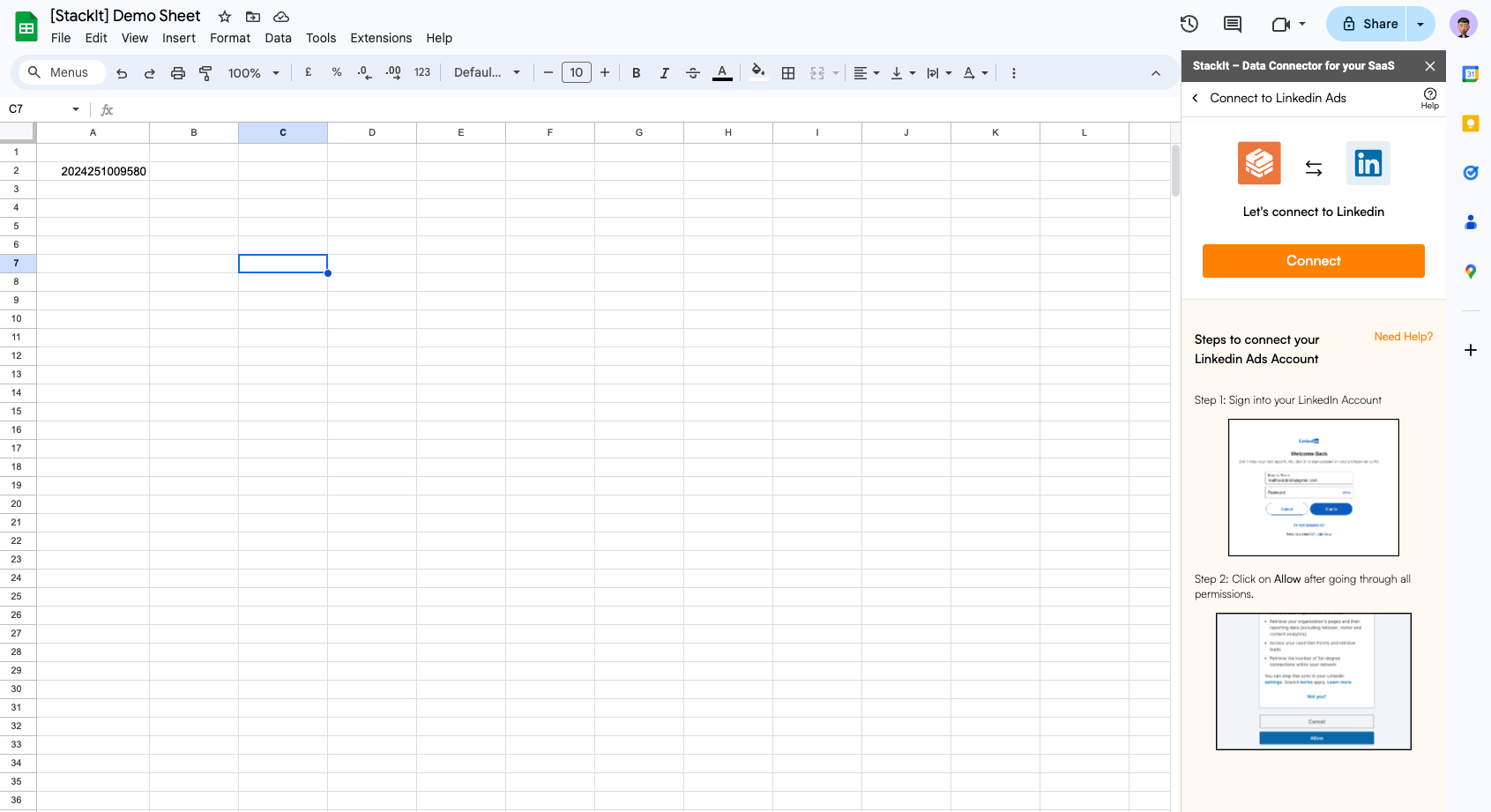Open the View menu
Screen dimensions: 1491x812
pos(135,38)
